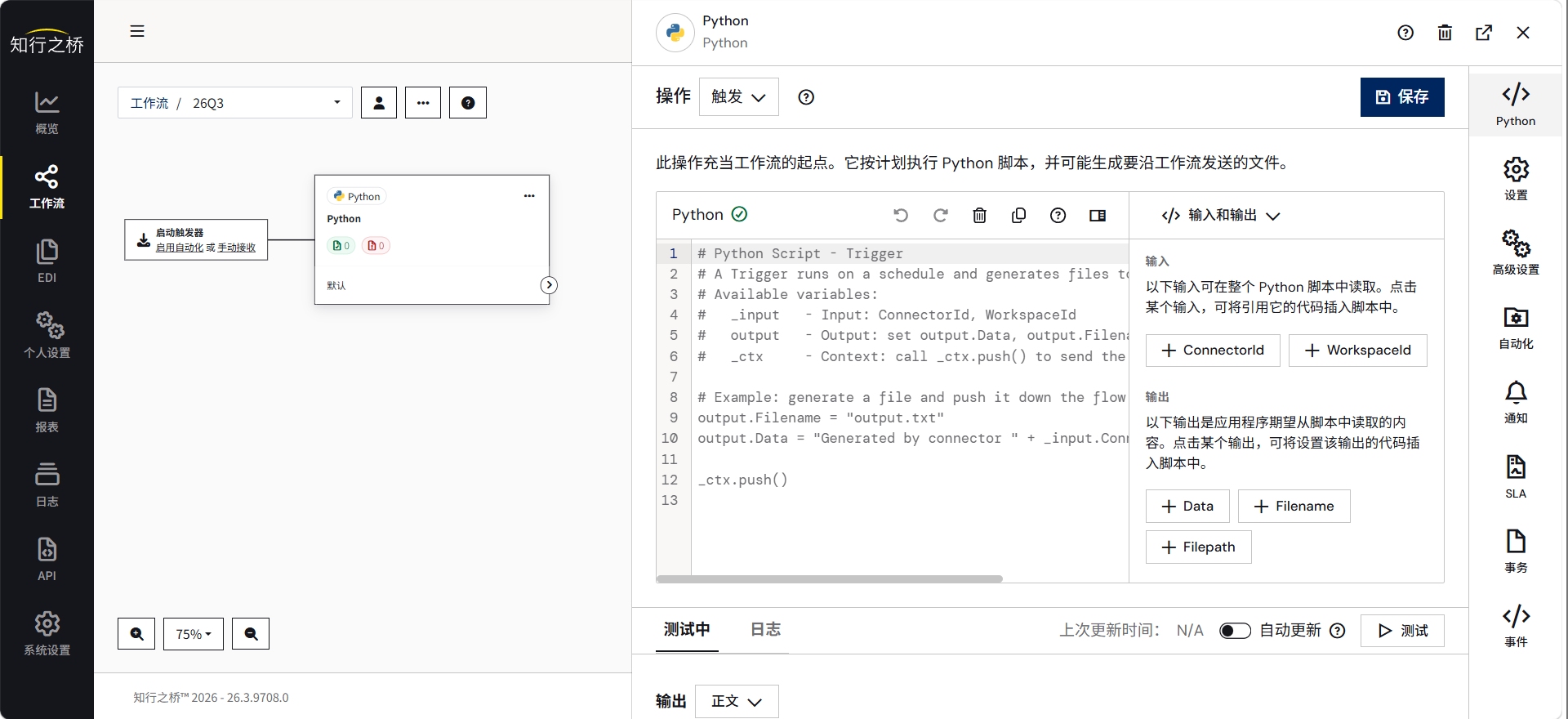Open the 正文 output dropdown

[737, 701]
